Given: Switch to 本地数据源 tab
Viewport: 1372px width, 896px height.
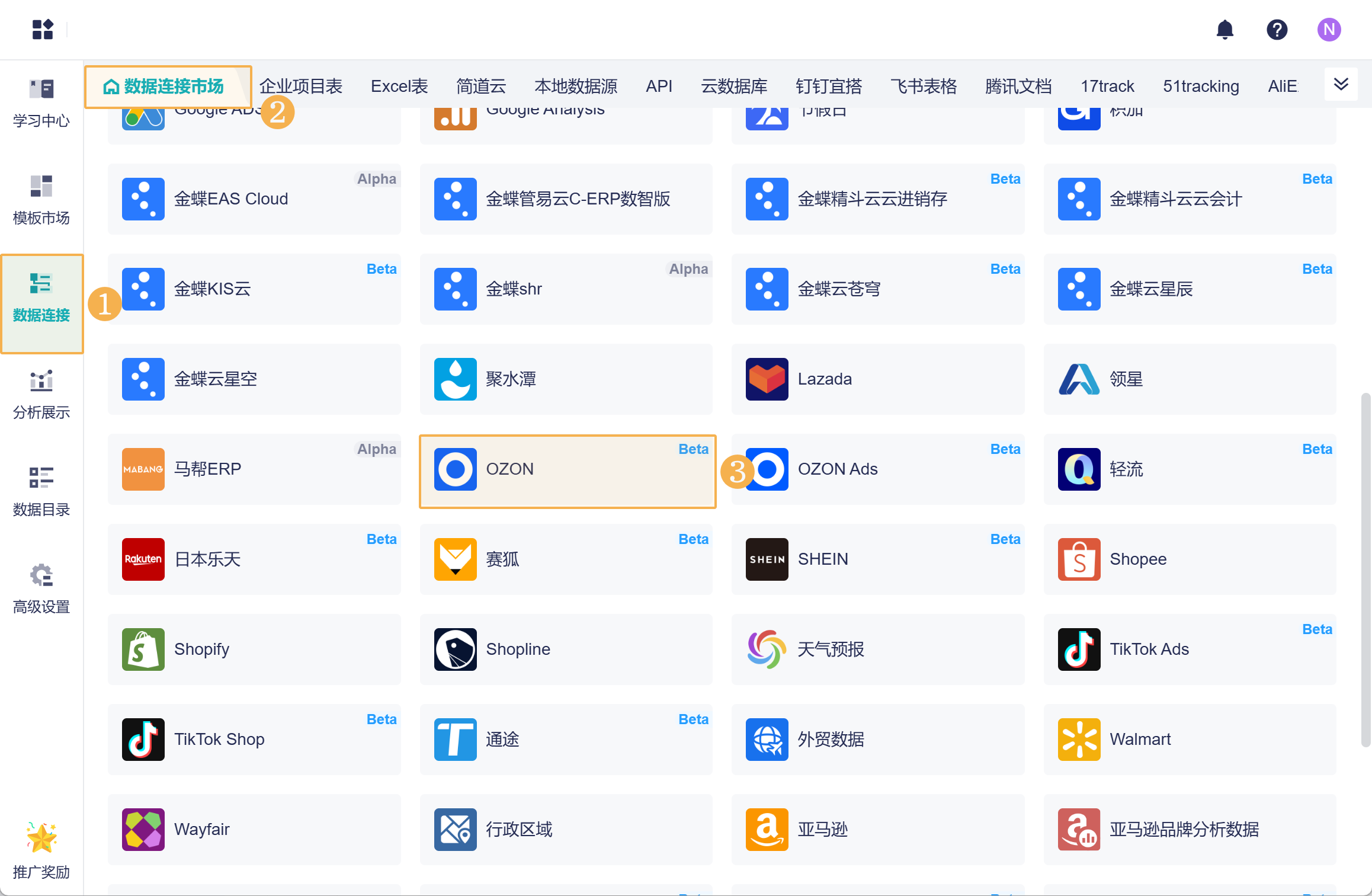Looking at the screenshot, I should (576, 87).
